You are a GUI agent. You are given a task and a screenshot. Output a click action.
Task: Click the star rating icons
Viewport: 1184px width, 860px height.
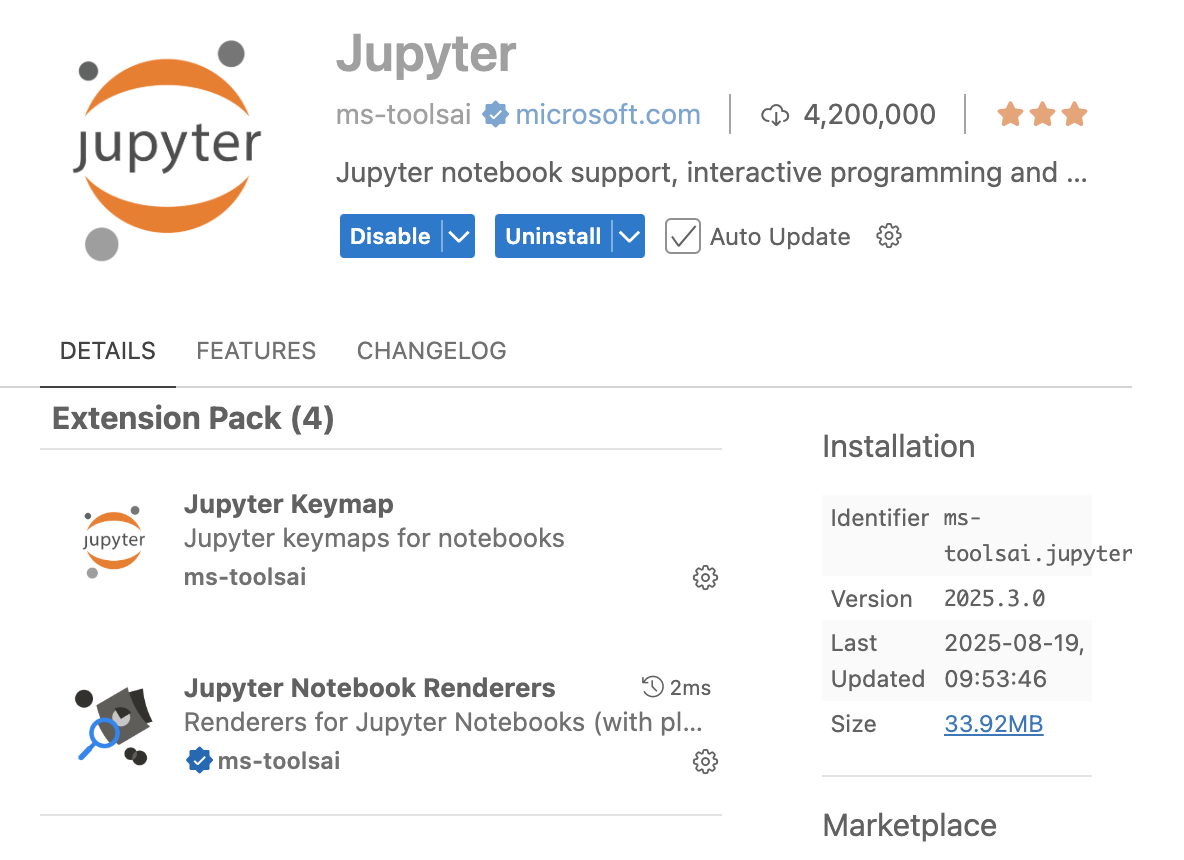1041,115
